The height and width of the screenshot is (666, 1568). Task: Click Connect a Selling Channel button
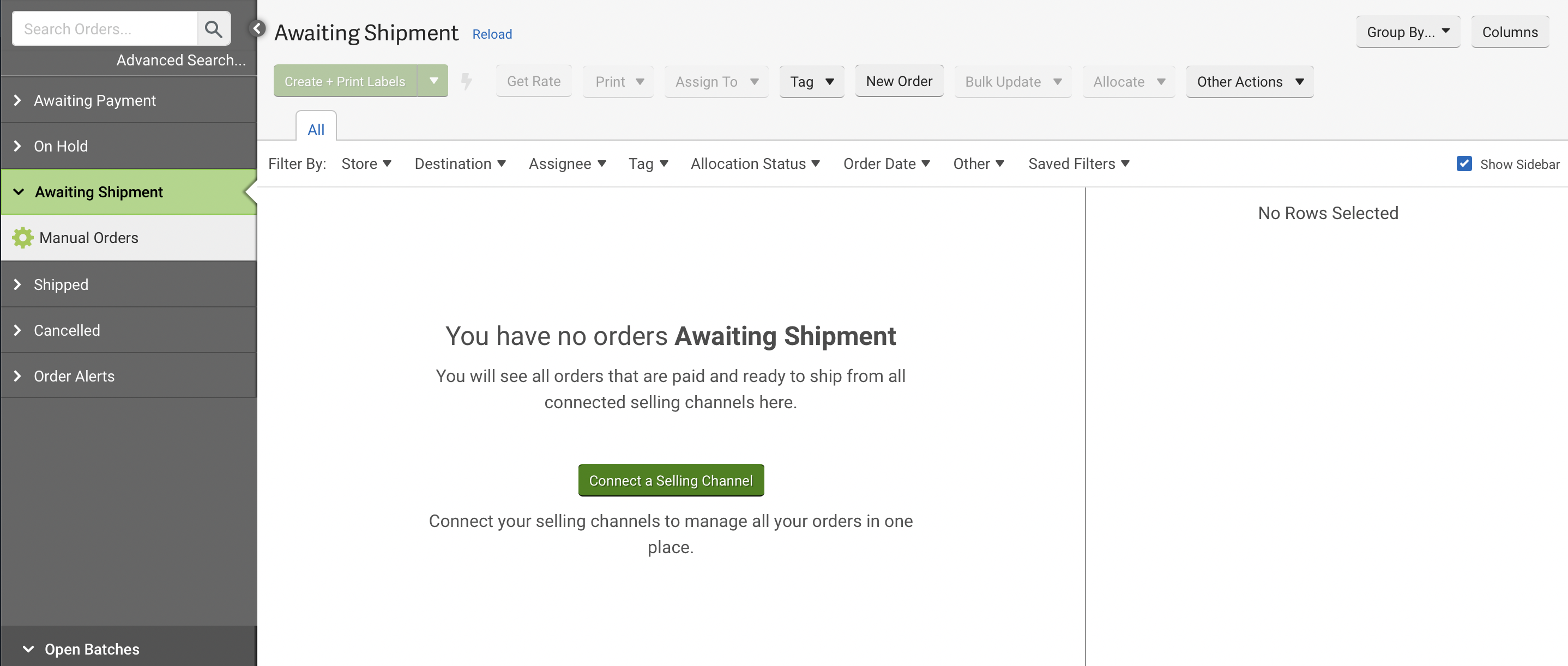pyautogui.click(x=670, y=481)
